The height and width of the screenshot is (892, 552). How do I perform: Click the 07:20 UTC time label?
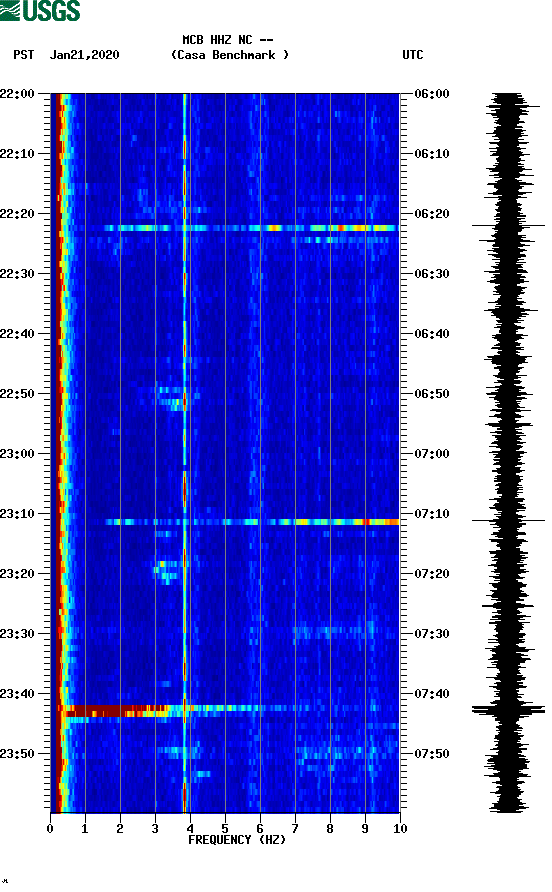(432, 574)
